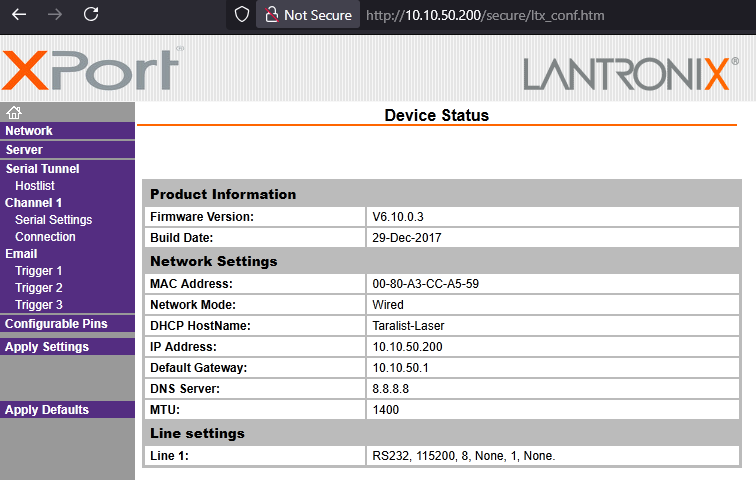756x480 pixels.
Task: Click the XPort logo
Action: 92,69
